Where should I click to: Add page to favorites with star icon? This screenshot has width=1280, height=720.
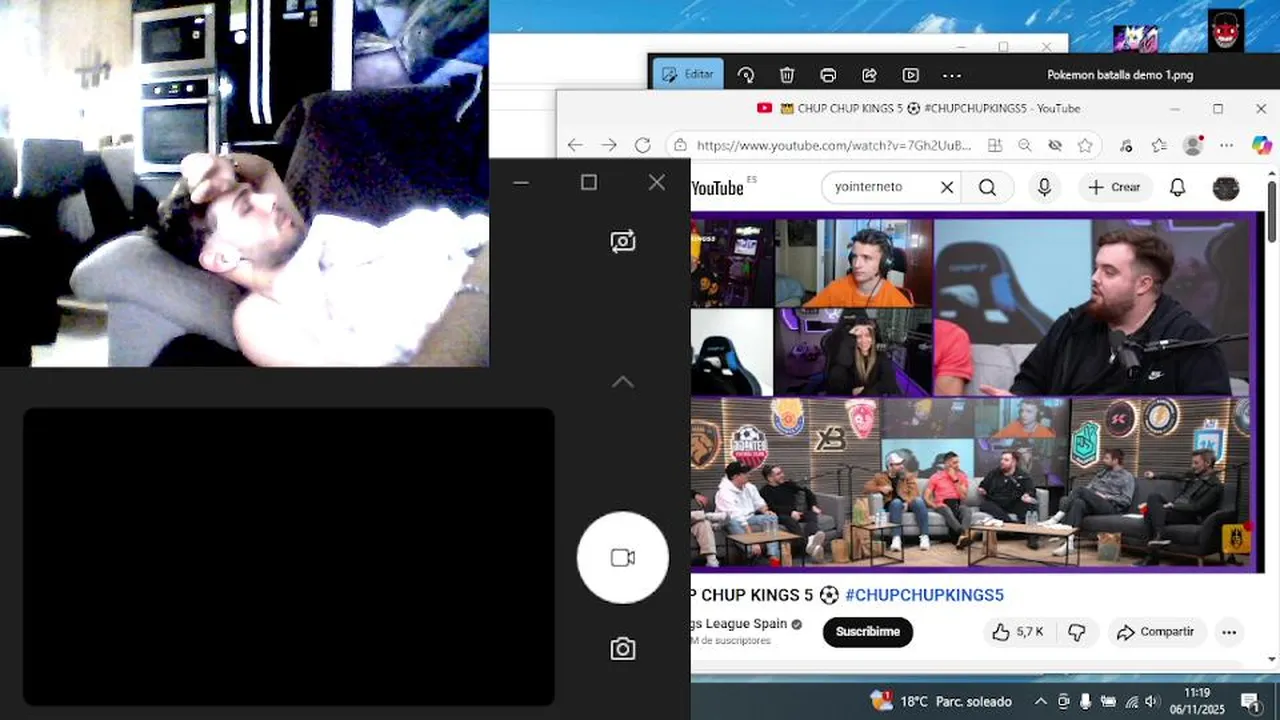click(1085, 145)
